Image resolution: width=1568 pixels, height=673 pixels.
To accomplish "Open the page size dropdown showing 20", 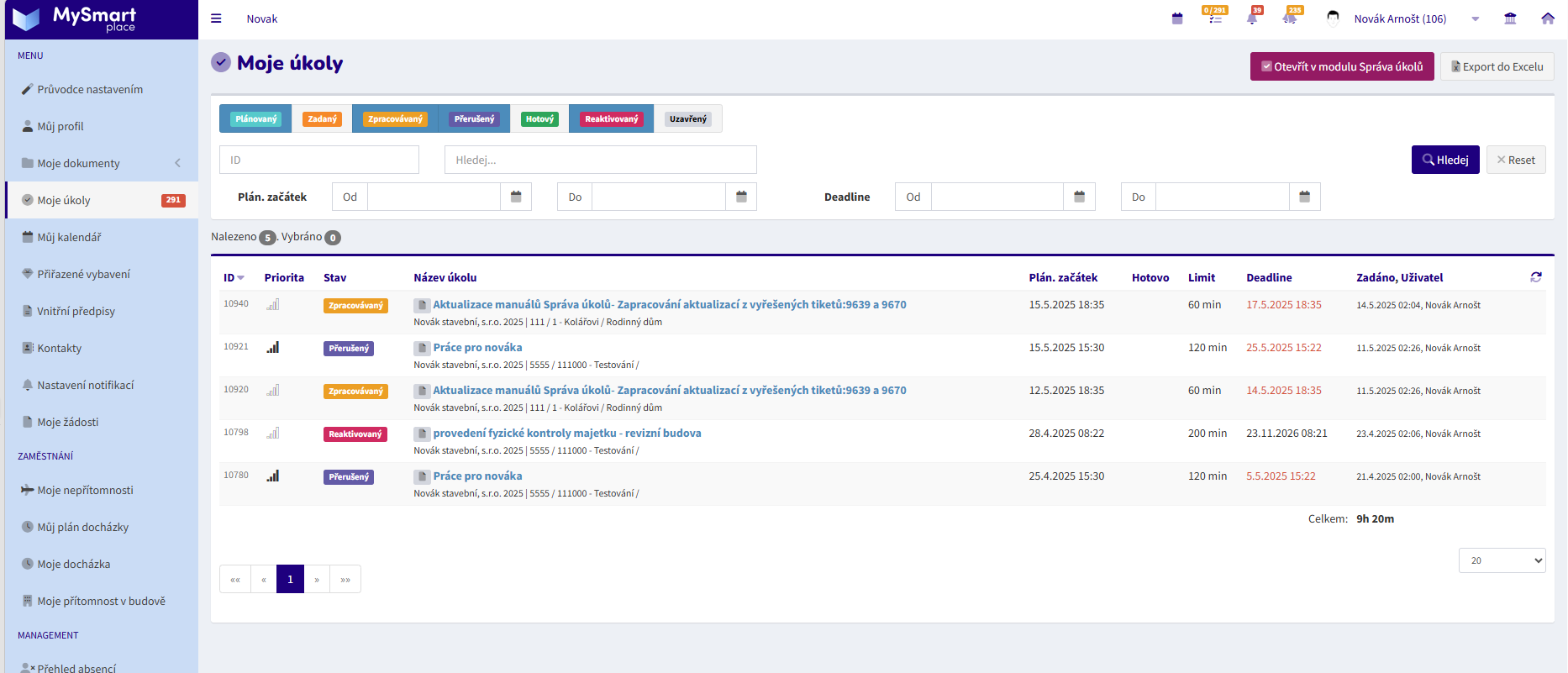I will coord(1502,560).
